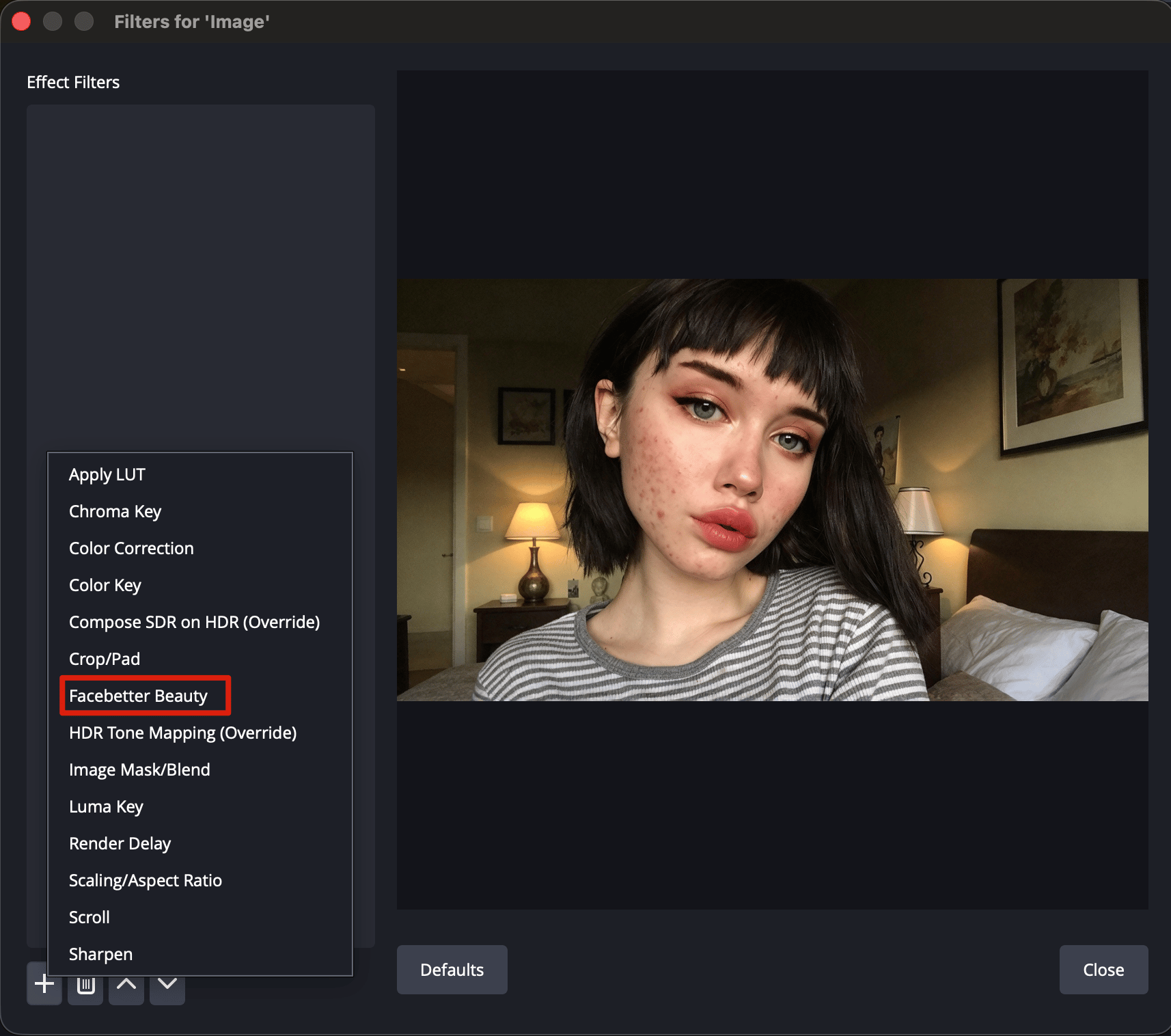Add the Render Delay filter
Image resolution: width=1171 pixels, height=1036 pixels.
[x=200, y=843]
